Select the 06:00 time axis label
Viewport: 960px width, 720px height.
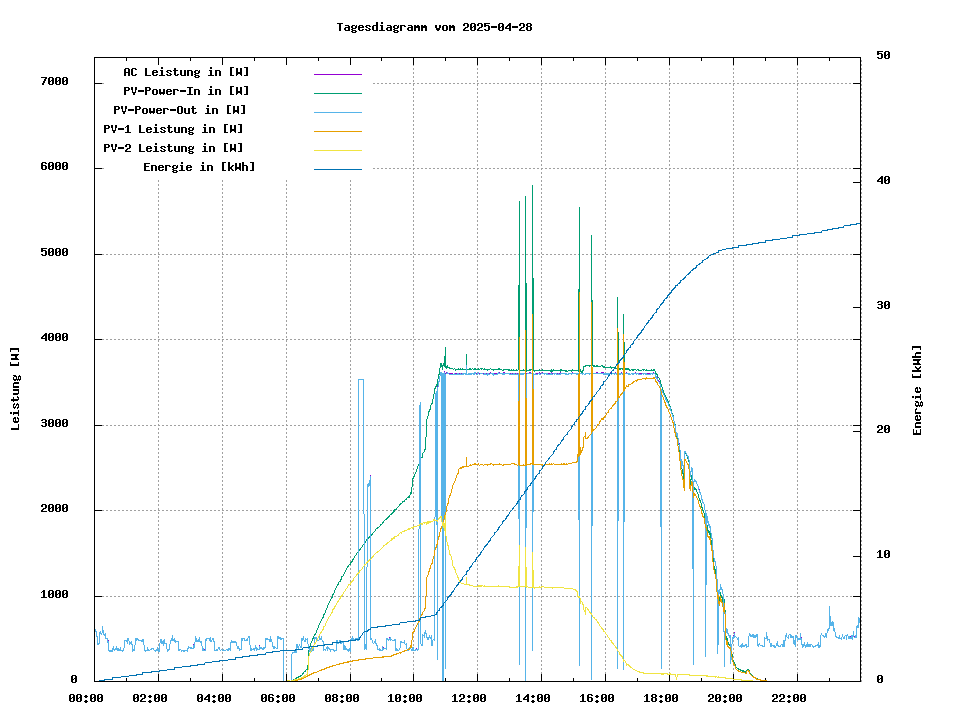coord(278,698)
